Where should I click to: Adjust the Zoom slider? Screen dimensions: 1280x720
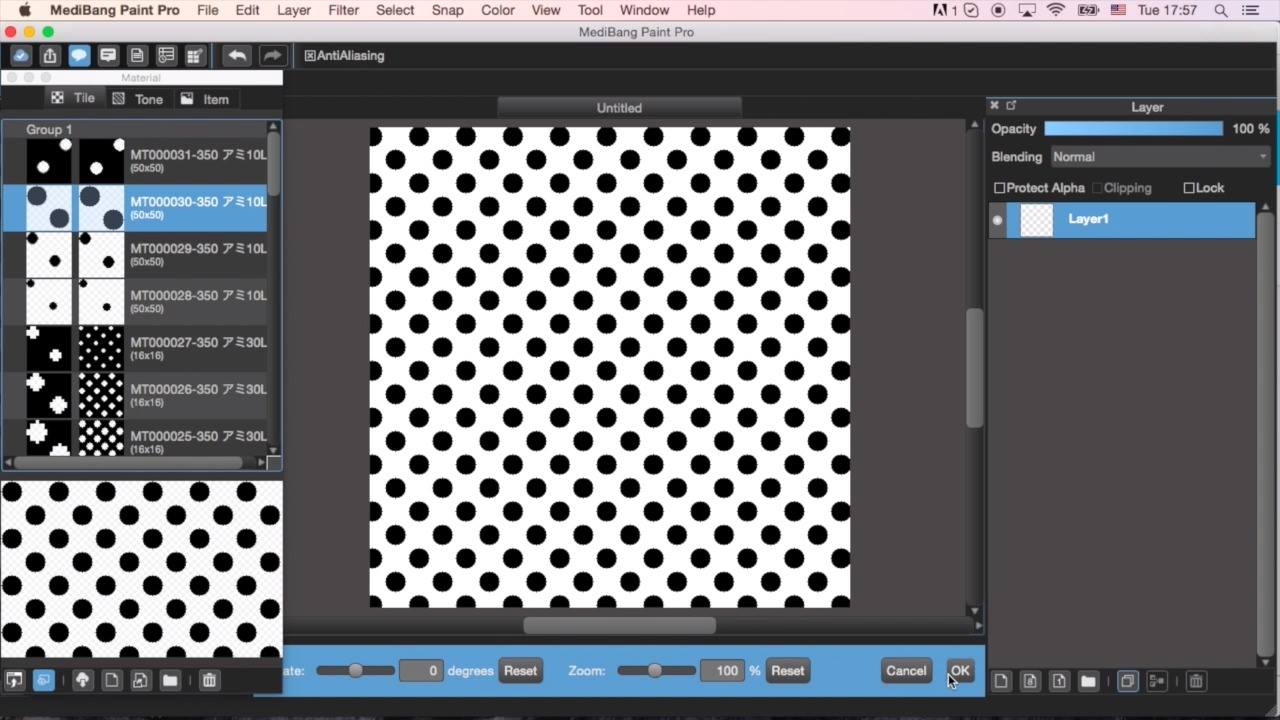655,670
